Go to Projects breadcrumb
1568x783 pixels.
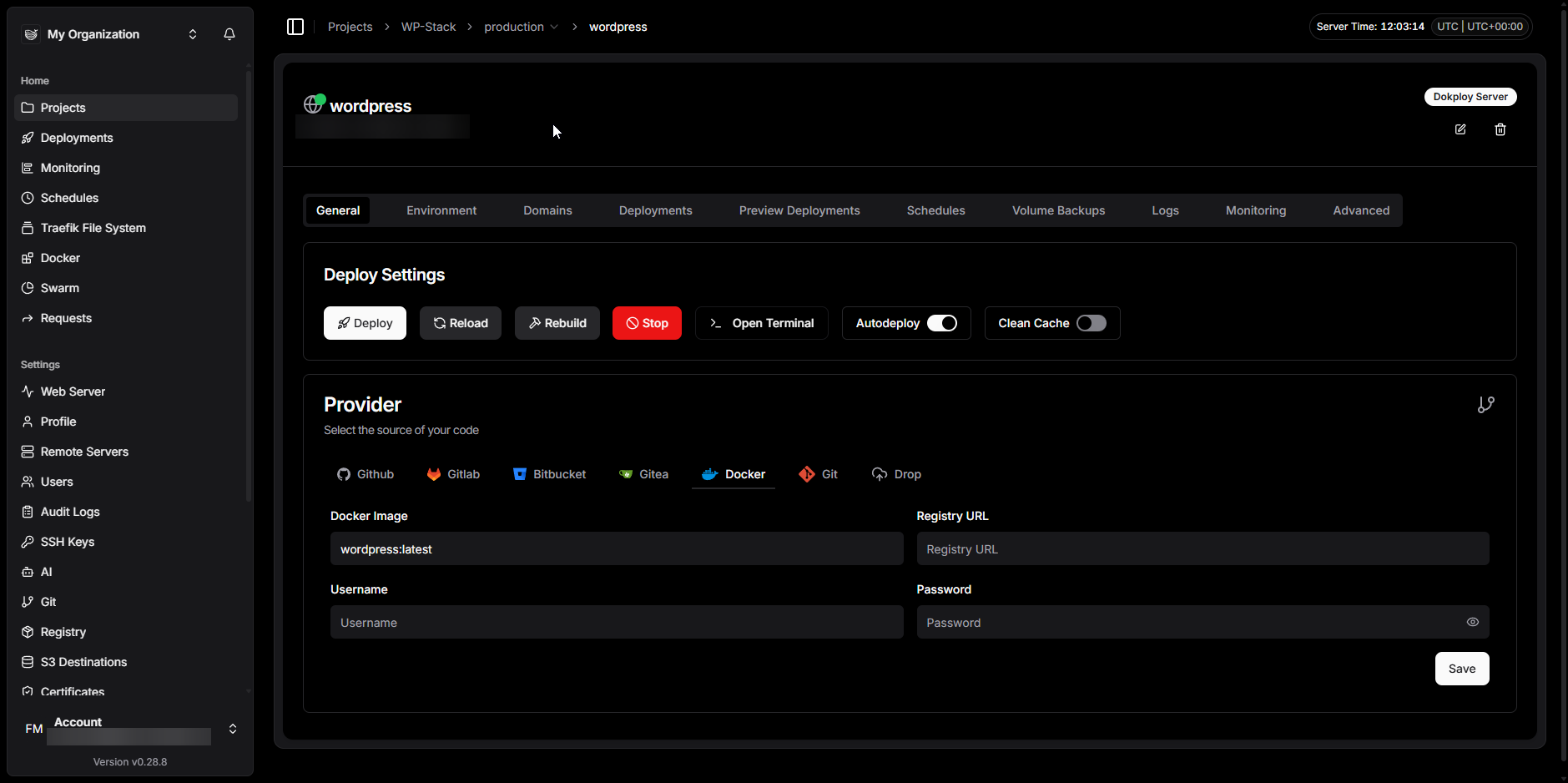350,27
